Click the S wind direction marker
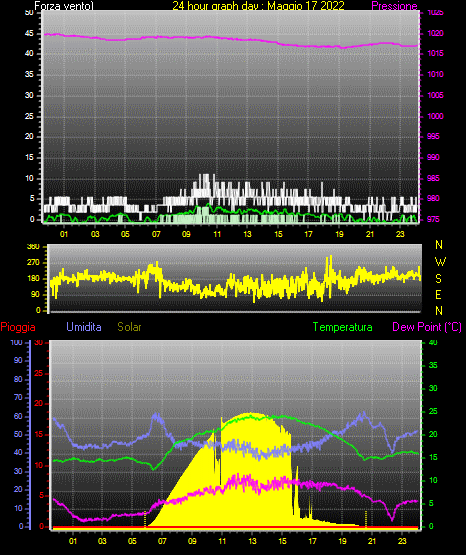This screenshot has height=555, width=466. [x=438, y=279]
